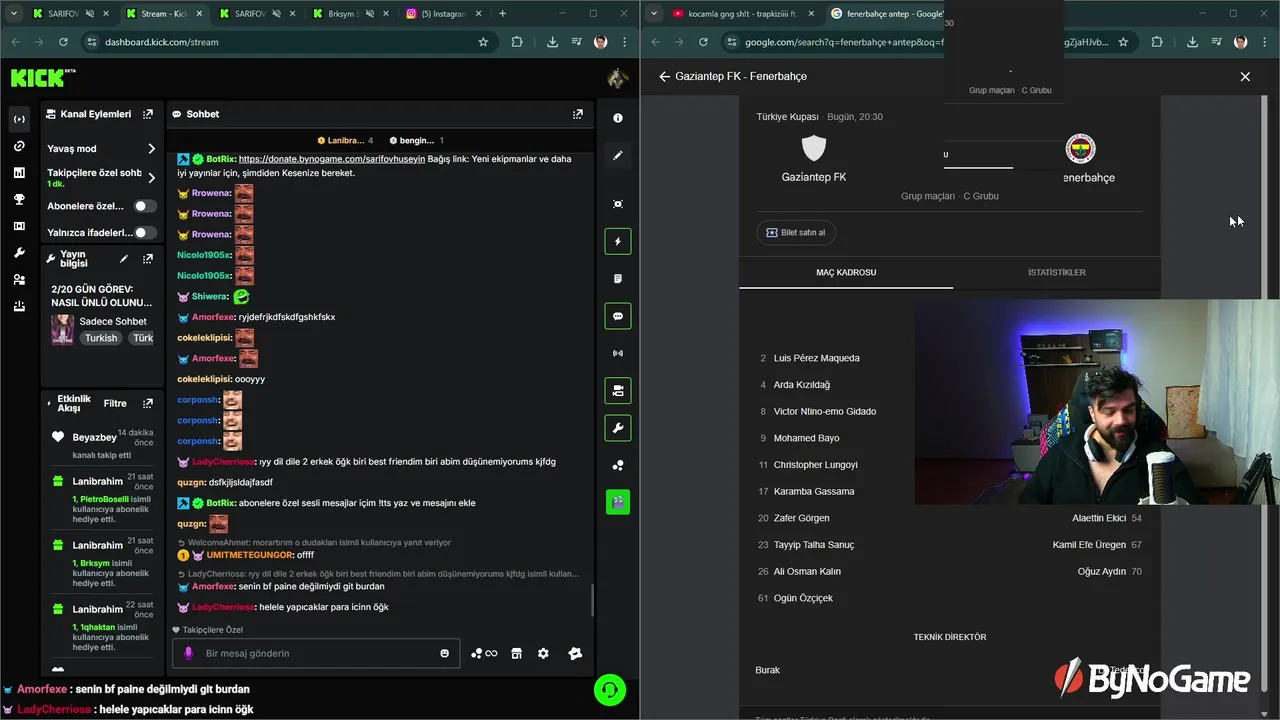The width and height of the screenshot is (1280, 720).
Task: Open Chrome downloads in the left window
Action: pyautogui.click(x=552, y=42)
